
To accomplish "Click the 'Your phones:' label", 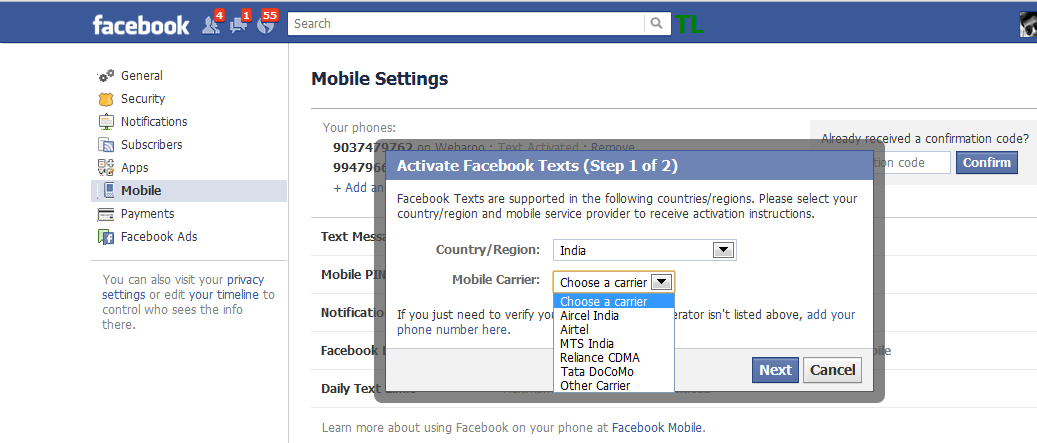I will pos(359,128).
